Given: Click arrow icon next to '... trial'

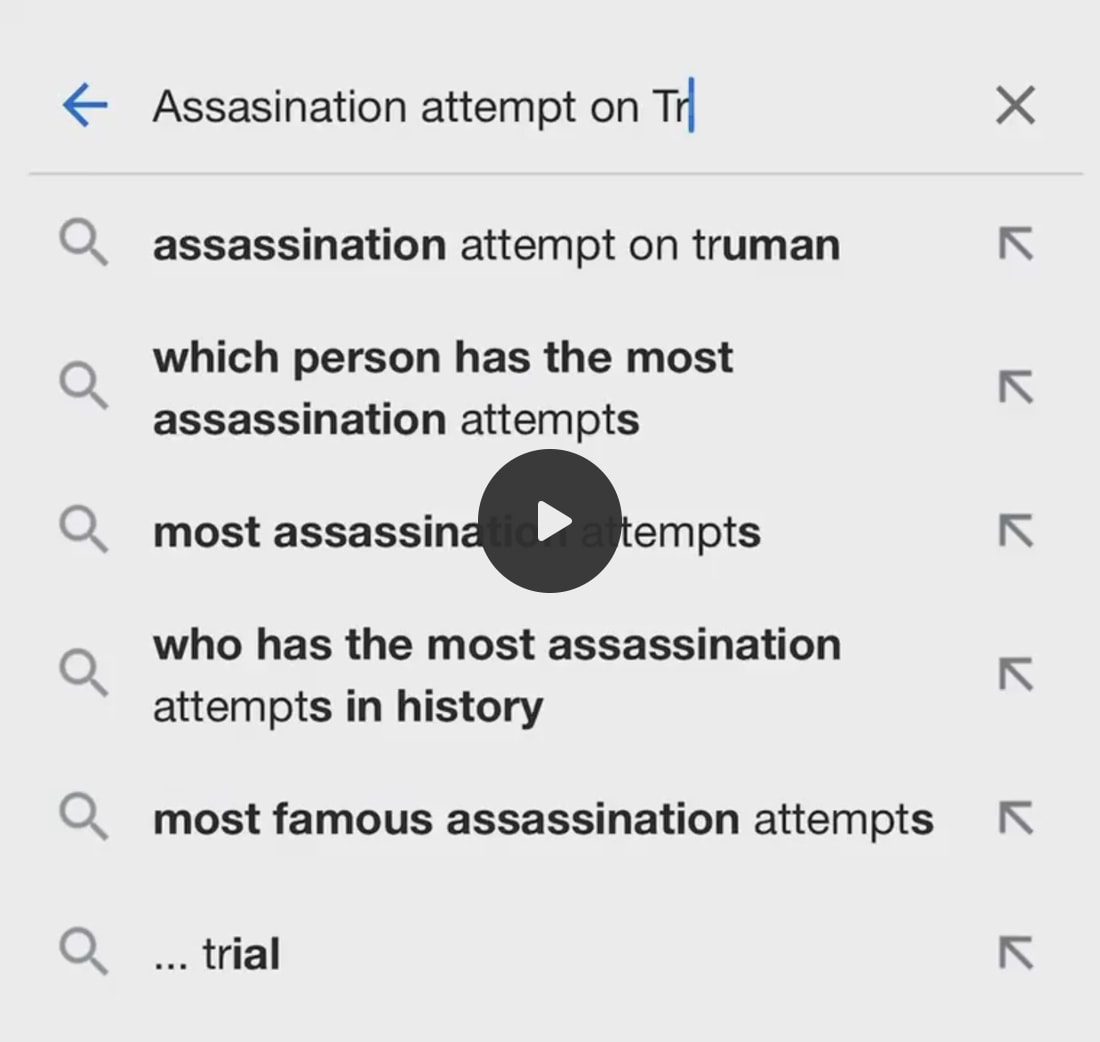Looking at the screenshot, I should click(x=1015, y=953).
